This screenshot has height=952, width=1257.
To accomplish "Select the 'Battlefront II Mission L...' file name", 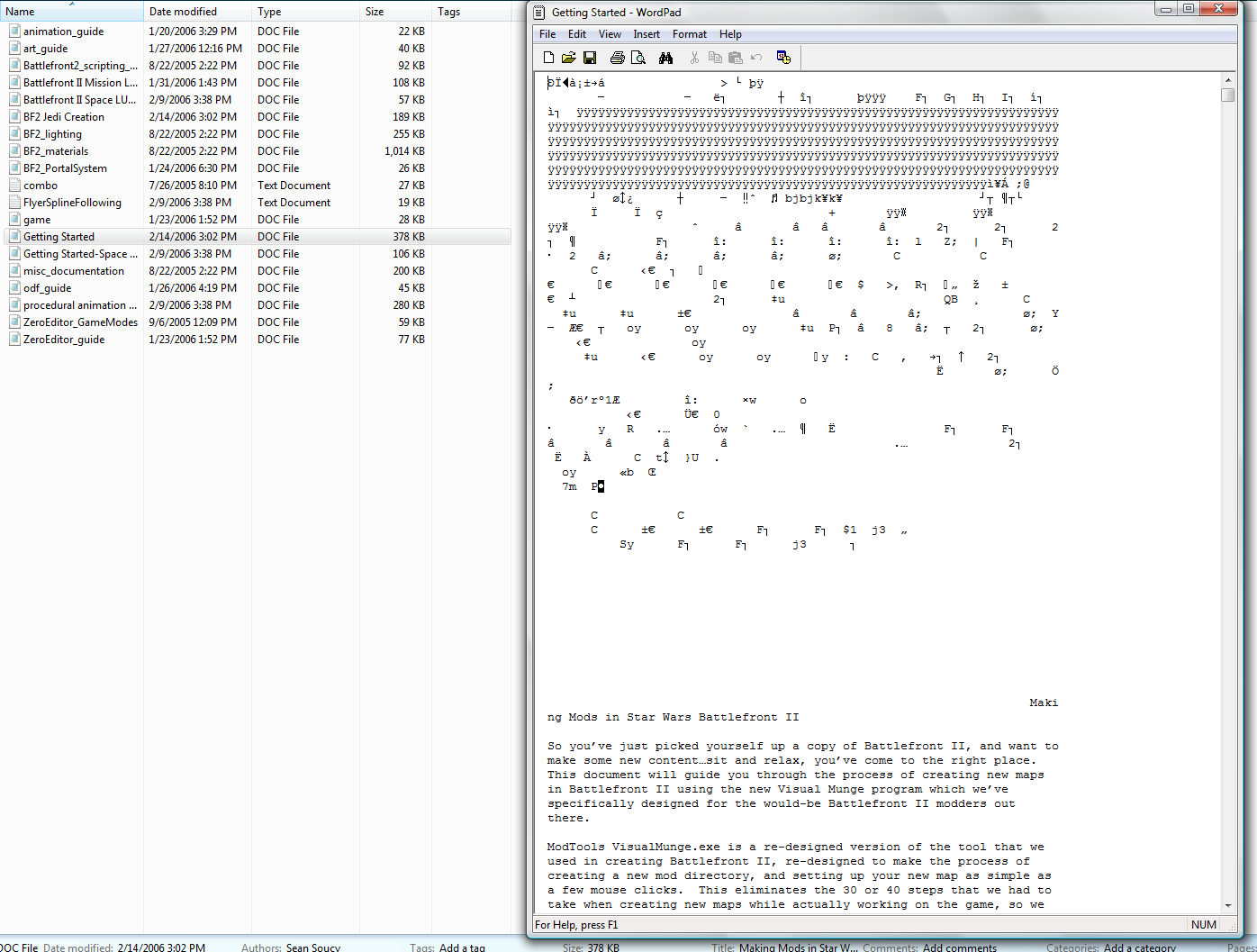I will (x=80, y=82).
